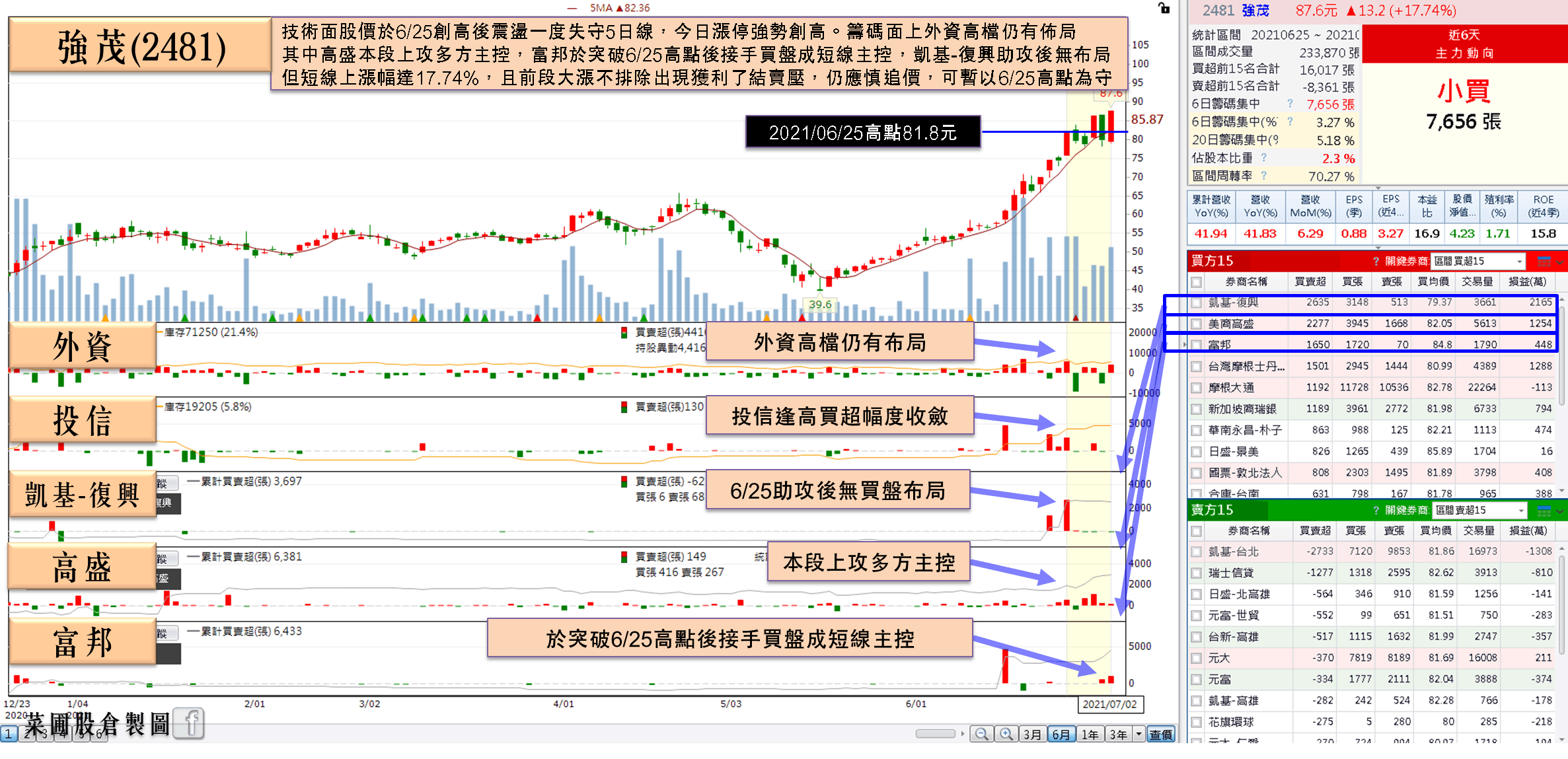Click the 查價 button

click(1160, 734)
